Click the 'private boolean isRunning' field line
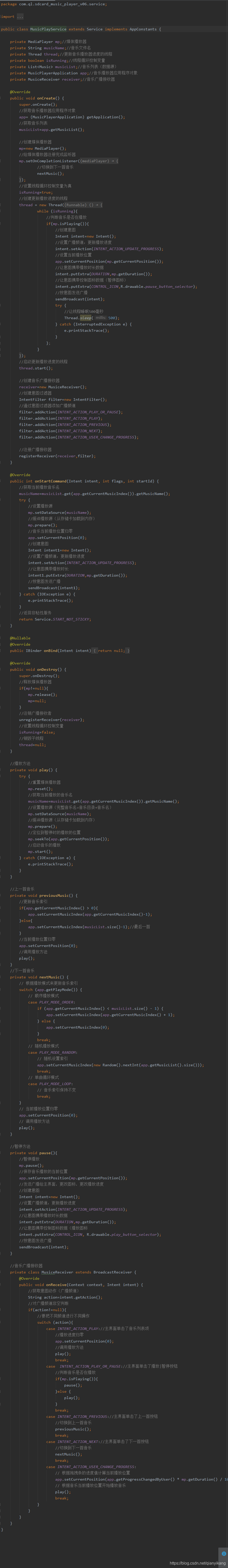The width and height of the screenshot is (228, 1568). 58,60
